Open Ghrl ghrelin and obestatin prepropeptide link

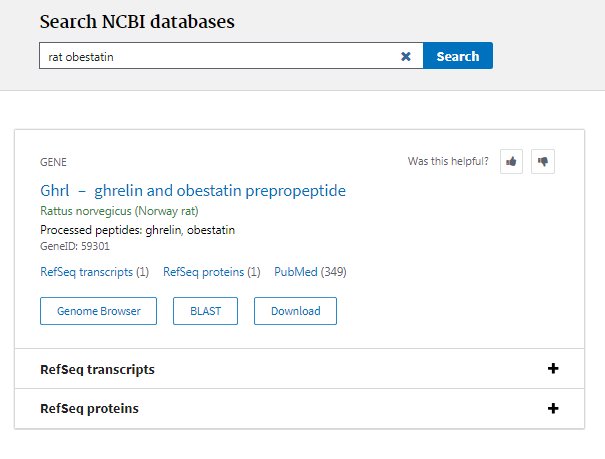(193, 190)
